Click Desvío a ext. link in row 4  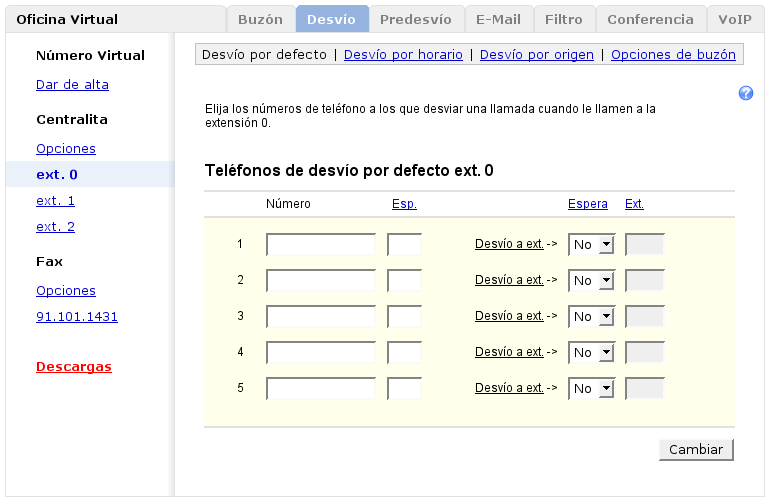pyautogui.click(x=509, y=352)
